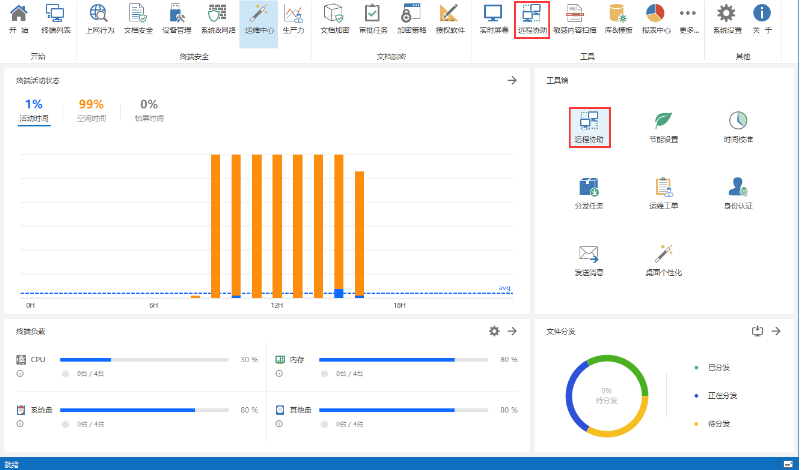Open 审批任务 approval tasks clipboard
Viewport: 801px width, 470px height.
[x=373, y=19]
